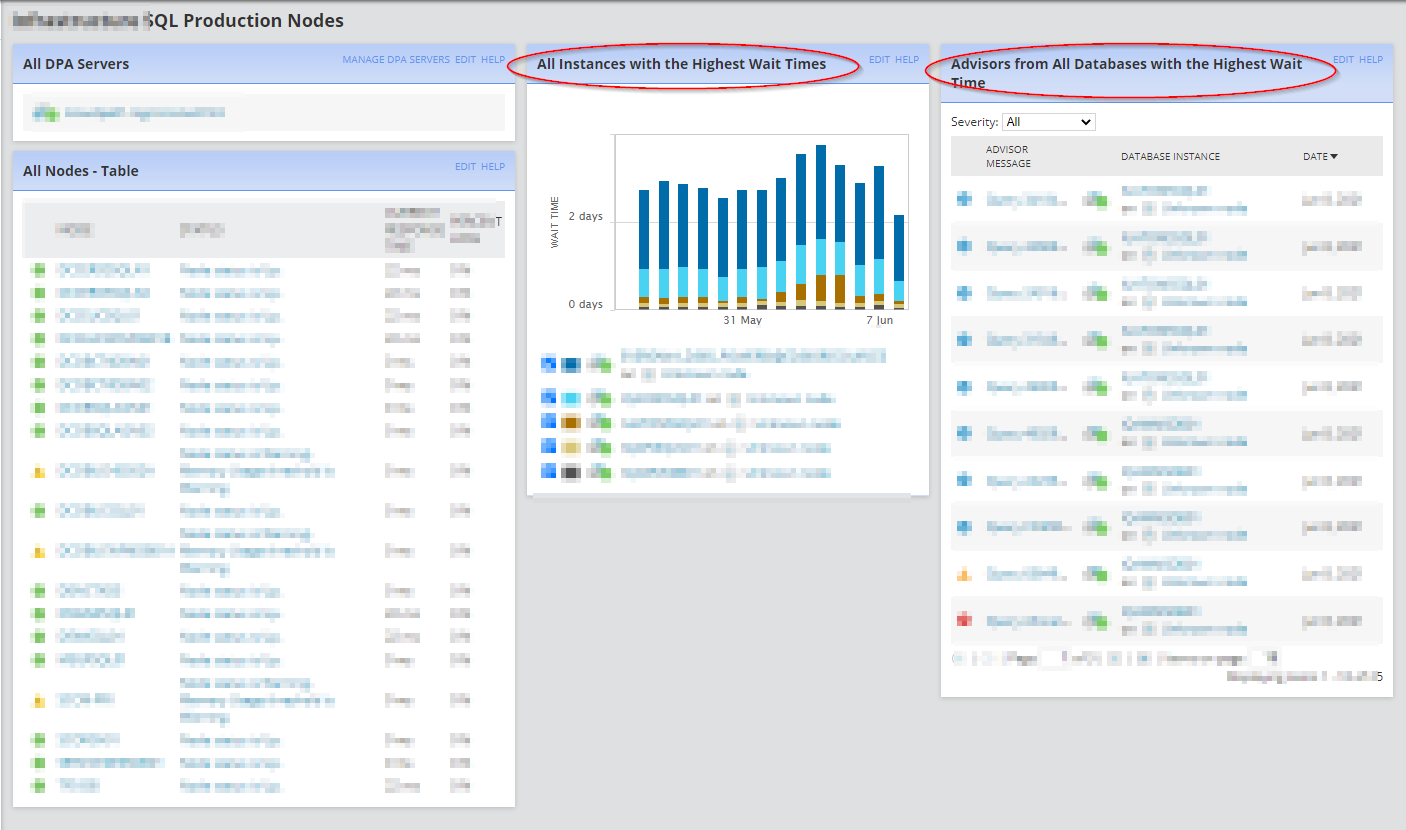Image resolution: width=1406 pixels, height=830 pixels.
Task: Click the All Nodes - Table panel title
Action: (81, 171)
